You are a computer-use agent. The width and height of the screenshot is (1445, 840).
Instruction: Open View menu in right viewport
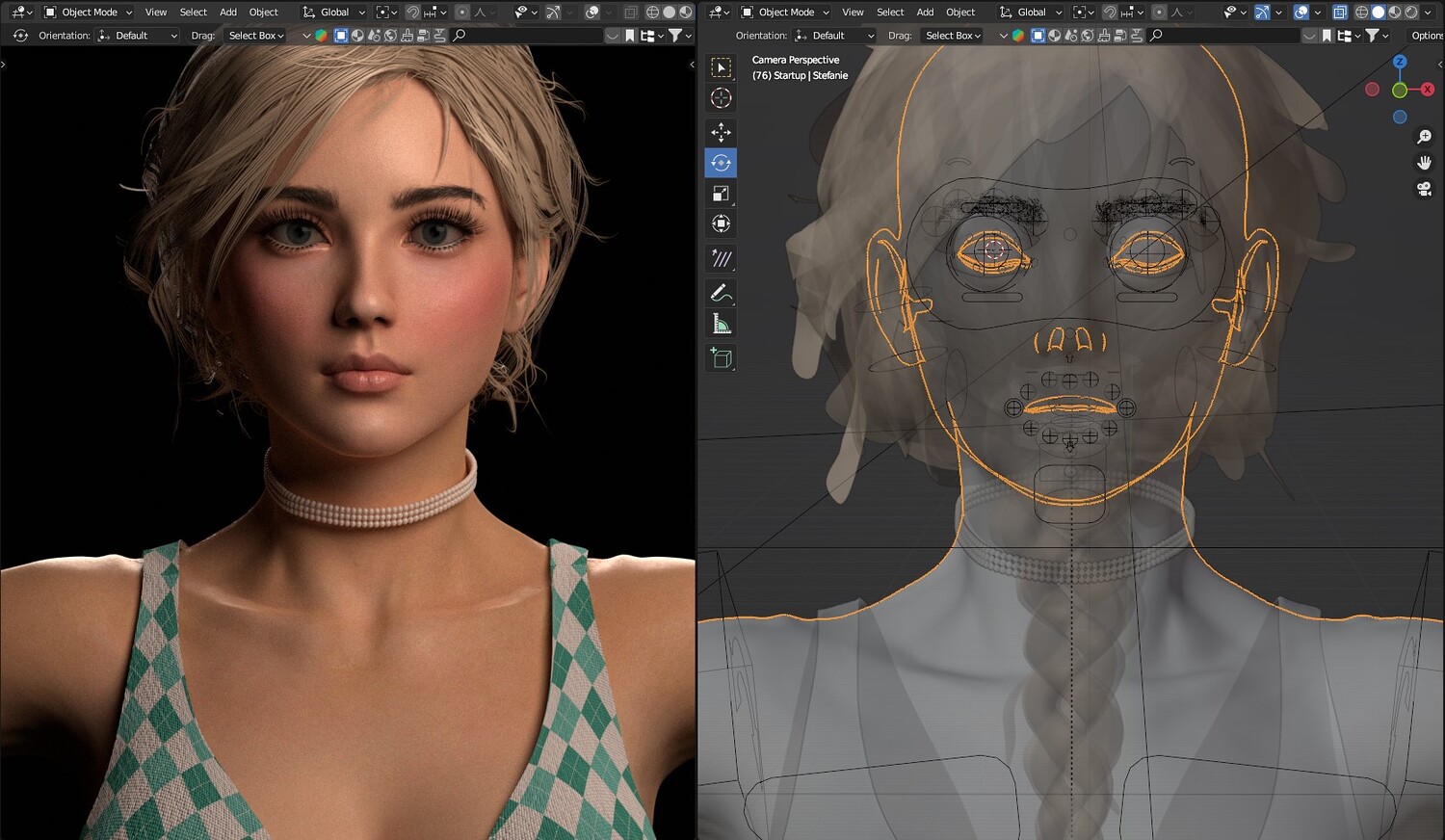[x=853, y=13]
